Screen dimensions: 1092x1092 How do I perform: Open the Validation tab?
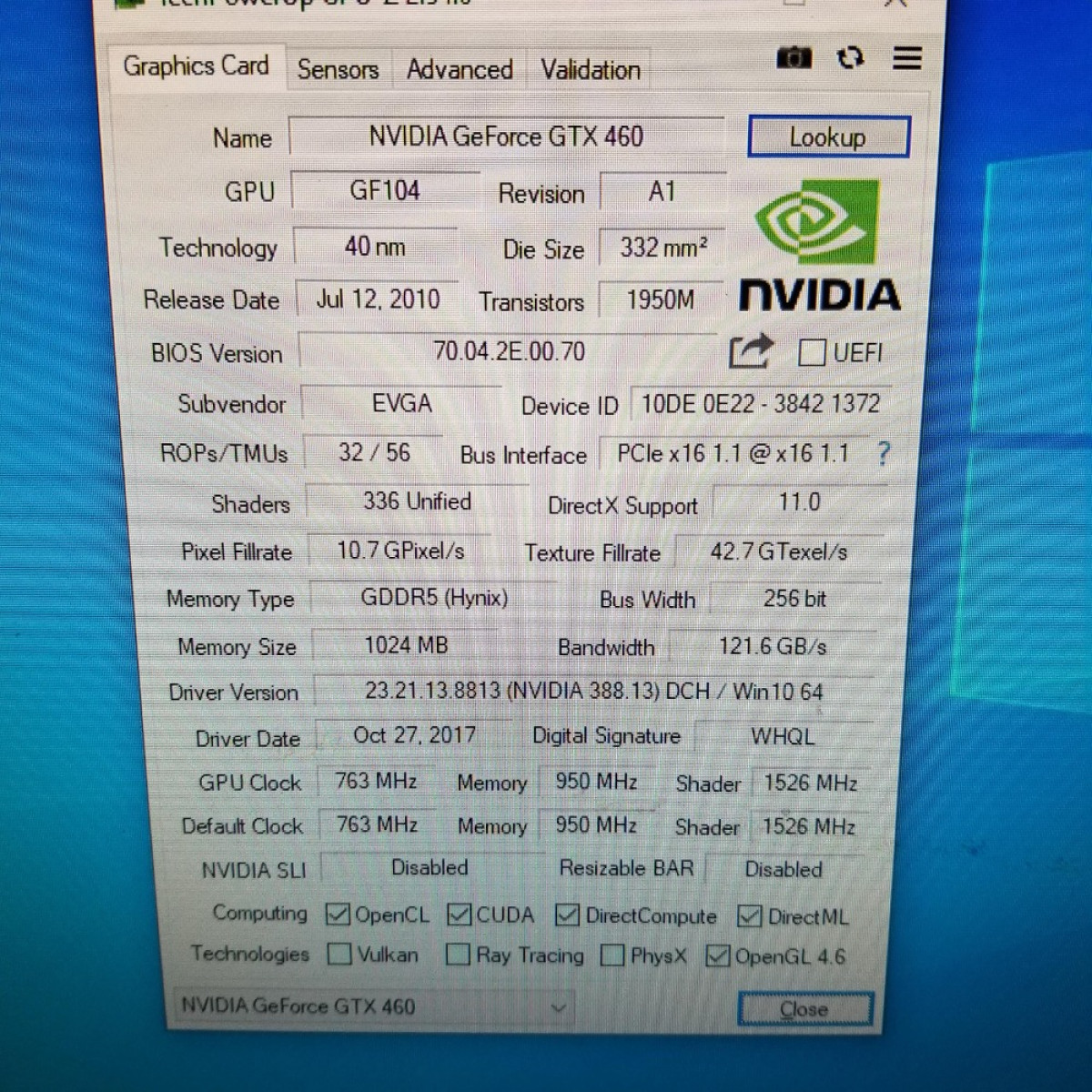tap(591, 70)
